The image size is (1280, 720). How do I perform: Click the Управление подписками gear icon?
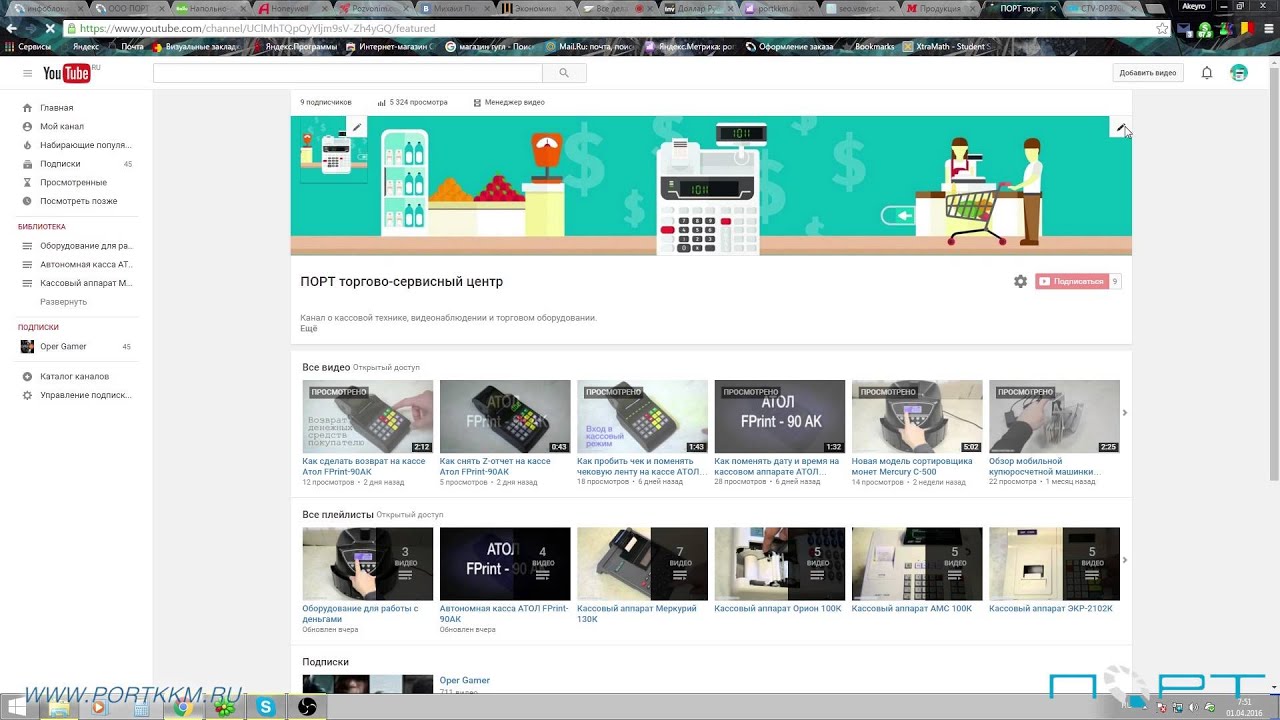(28, 395)
